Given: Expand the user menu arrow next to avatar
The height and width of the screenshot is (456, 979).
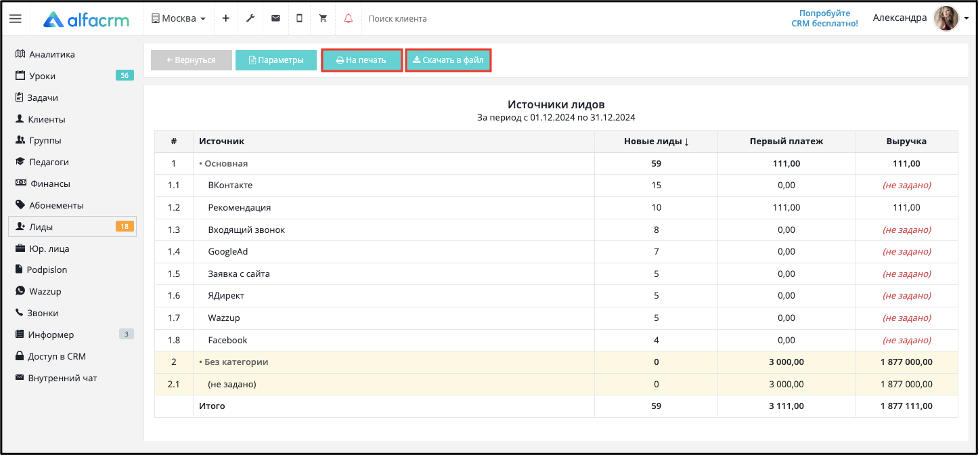Looking at the screenshot, I should [966, 19].
